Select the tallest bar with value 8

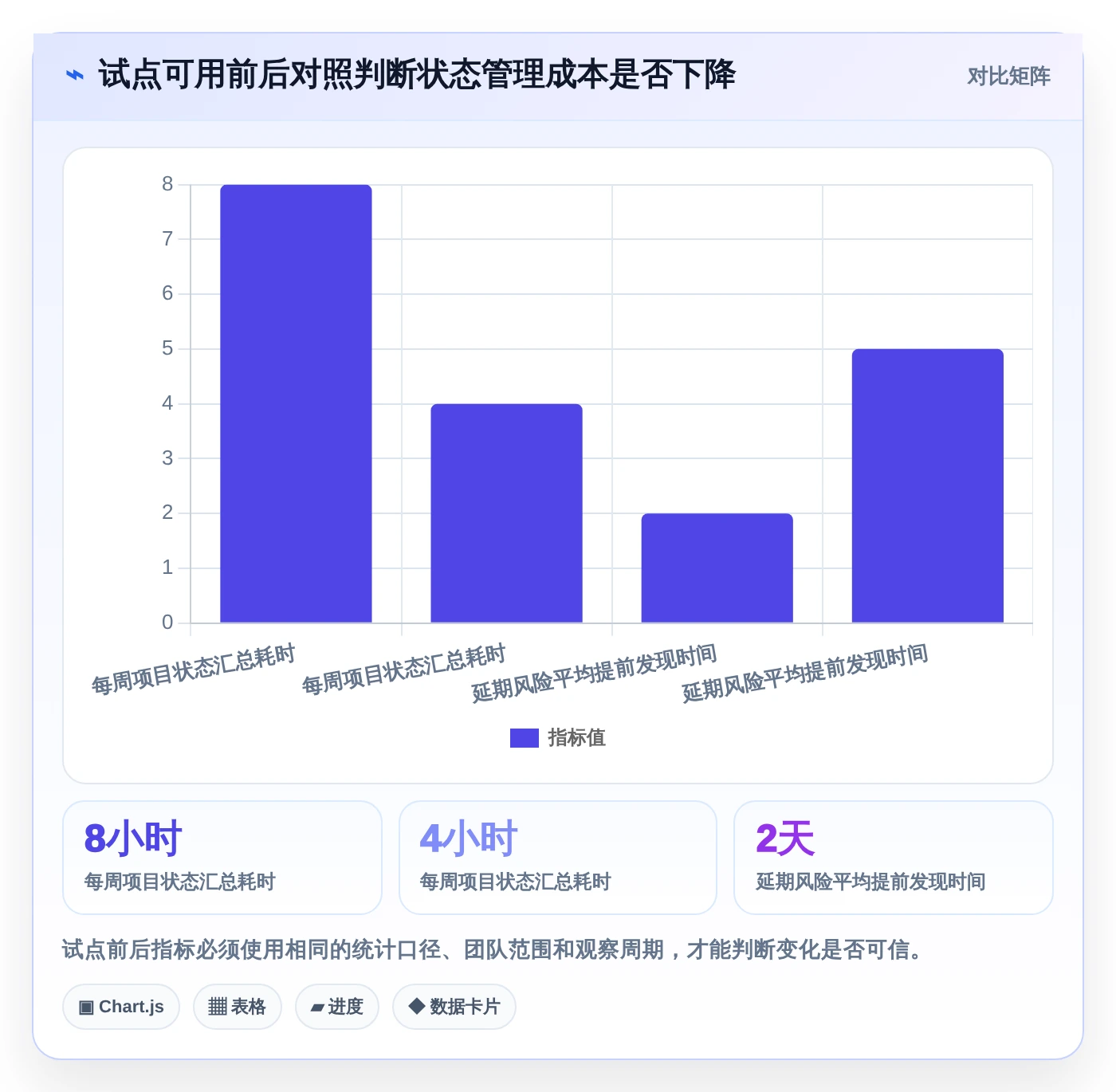296,403
